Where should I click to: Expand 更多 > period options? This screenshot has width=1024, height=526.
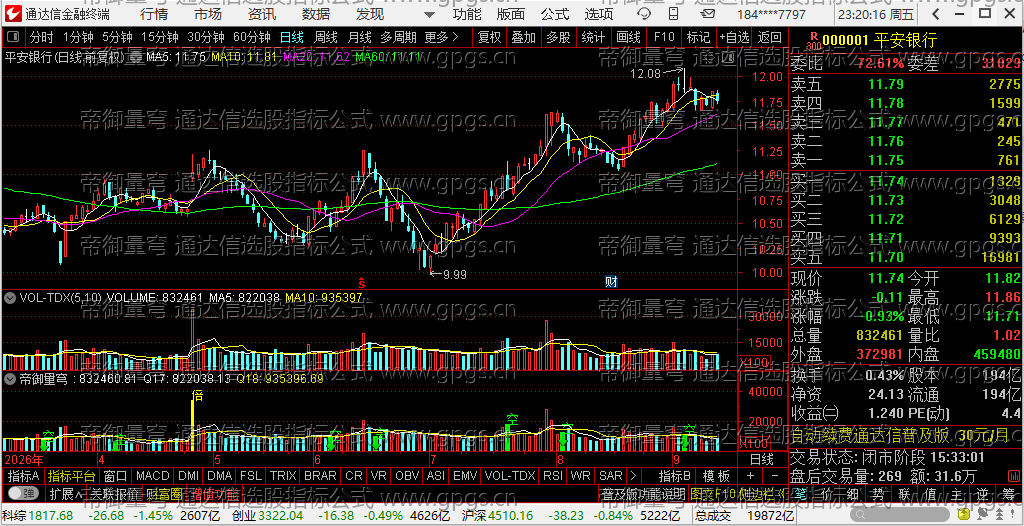pos(441,37)
